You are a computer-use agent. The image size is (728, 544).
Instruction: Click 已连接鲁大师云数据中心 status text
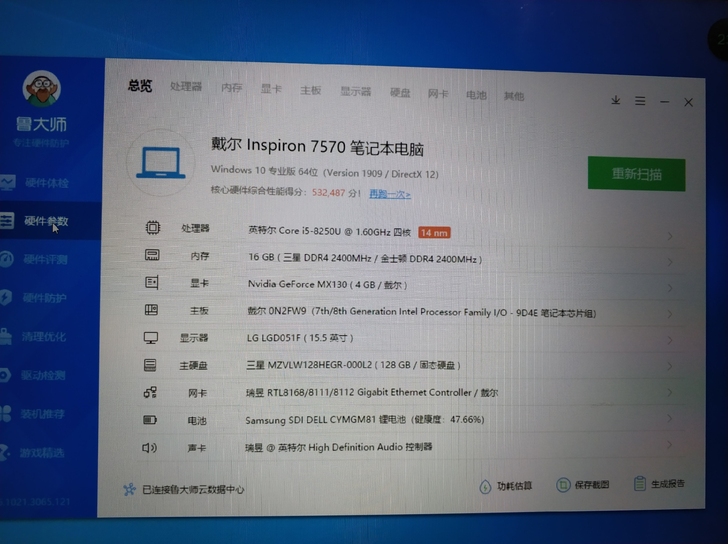pyautogui.click(x=193, y=489)
